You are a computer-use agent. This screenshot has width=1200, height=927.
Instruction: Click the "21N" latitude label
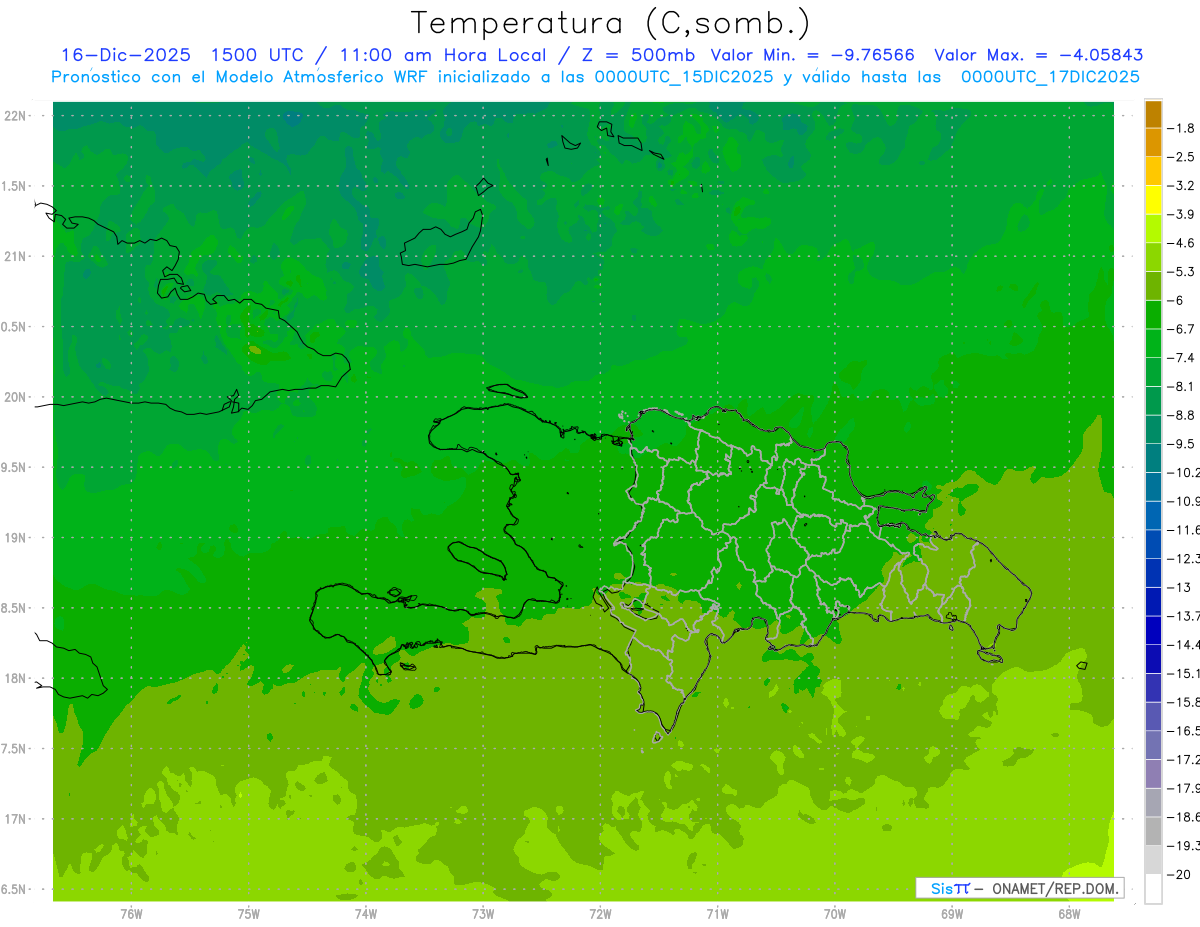pyautogui.click(x=17, y=257)
